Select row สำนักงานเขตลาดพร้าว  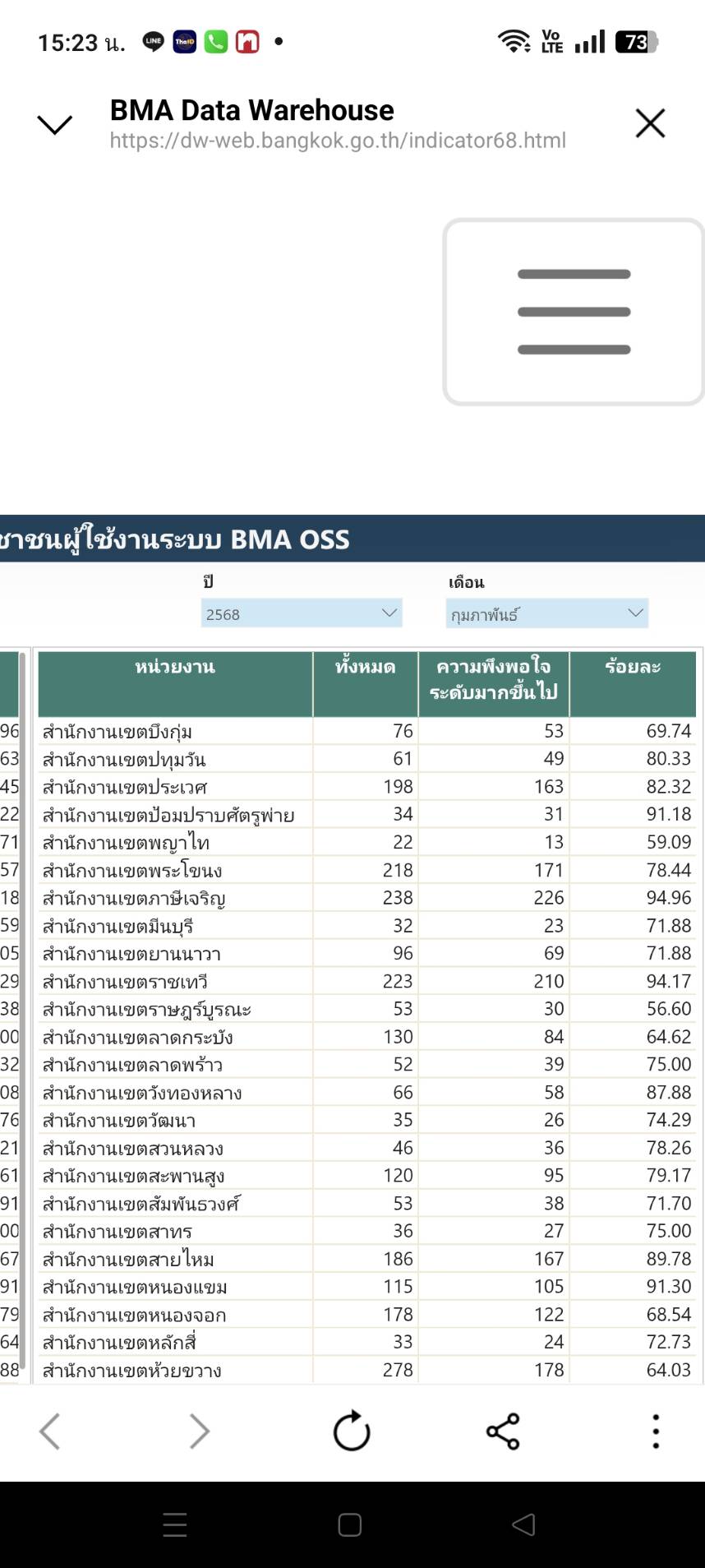pyautogui.click(x=366, y=1064)
